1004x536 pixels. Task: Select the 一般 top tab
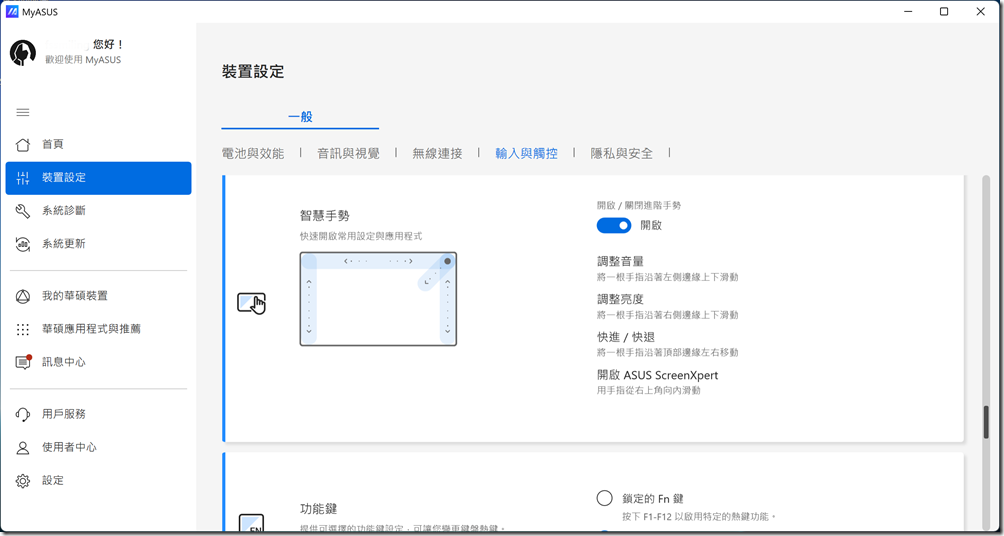(300, 117)
